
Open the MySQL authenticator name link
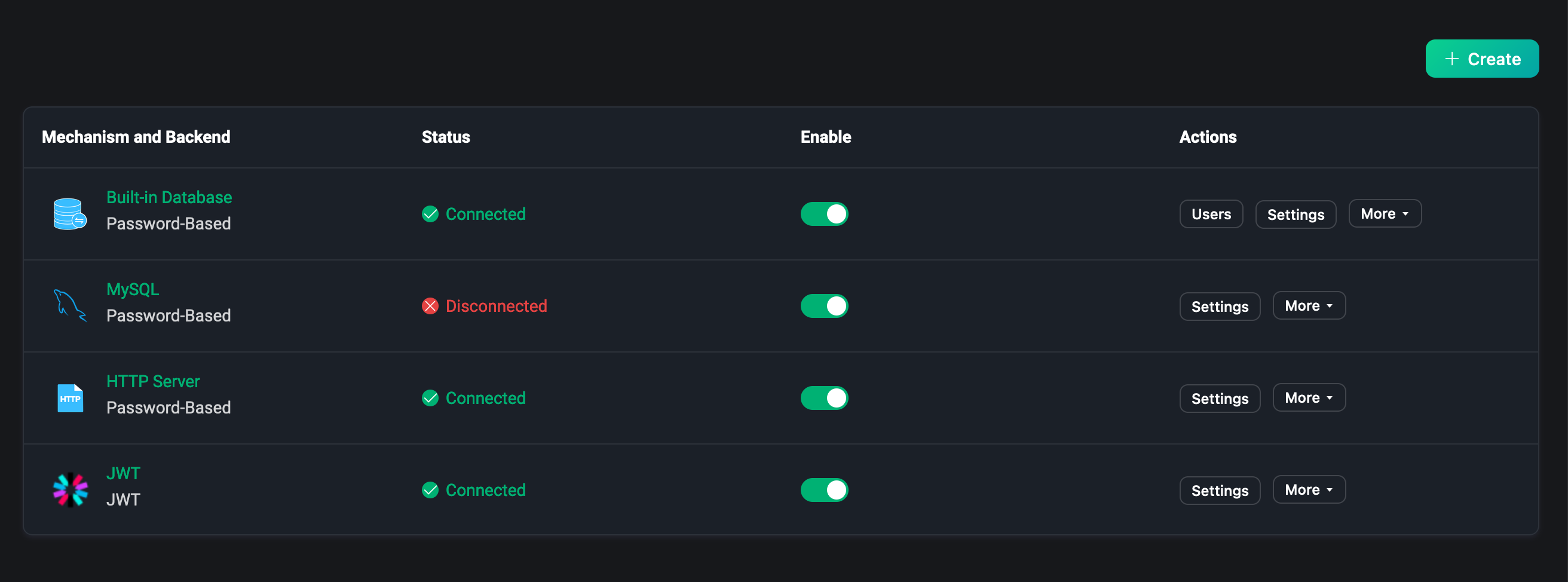(x=133, y=289)
